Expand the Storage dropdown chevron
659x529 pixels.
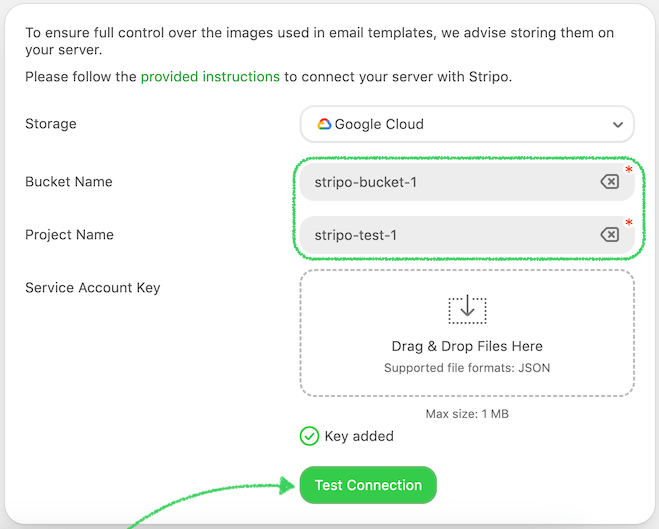616,125
